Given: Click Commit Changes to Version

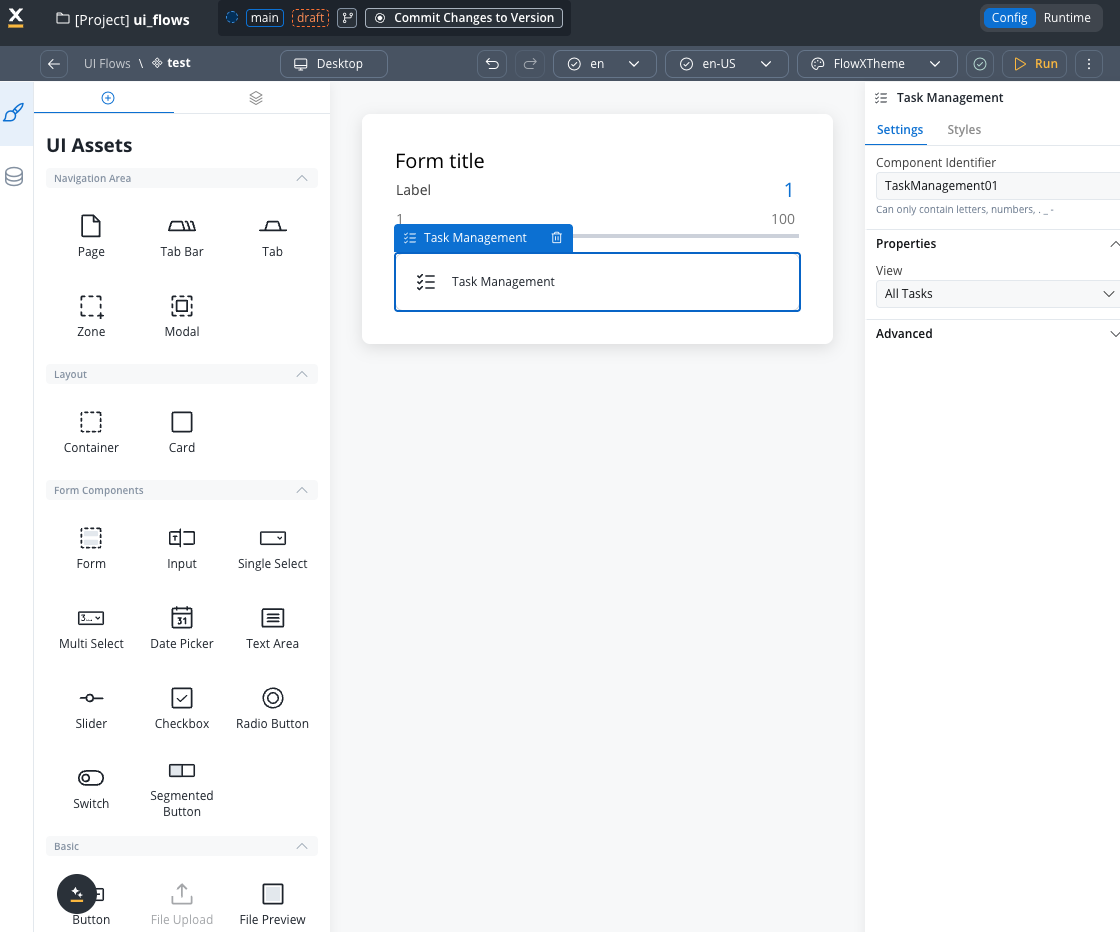Looking at the screenshot, I should (x=464, y=18).
